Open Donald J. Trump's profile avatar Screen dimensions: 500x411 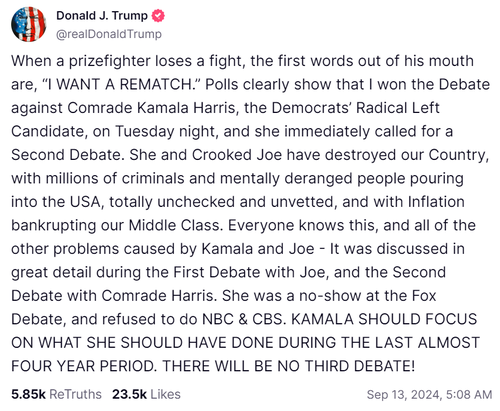pos(29,24)
